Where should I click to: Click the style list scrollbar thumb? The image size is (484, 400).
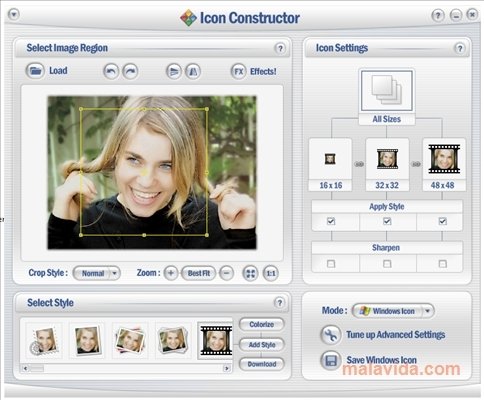(37, 368)
